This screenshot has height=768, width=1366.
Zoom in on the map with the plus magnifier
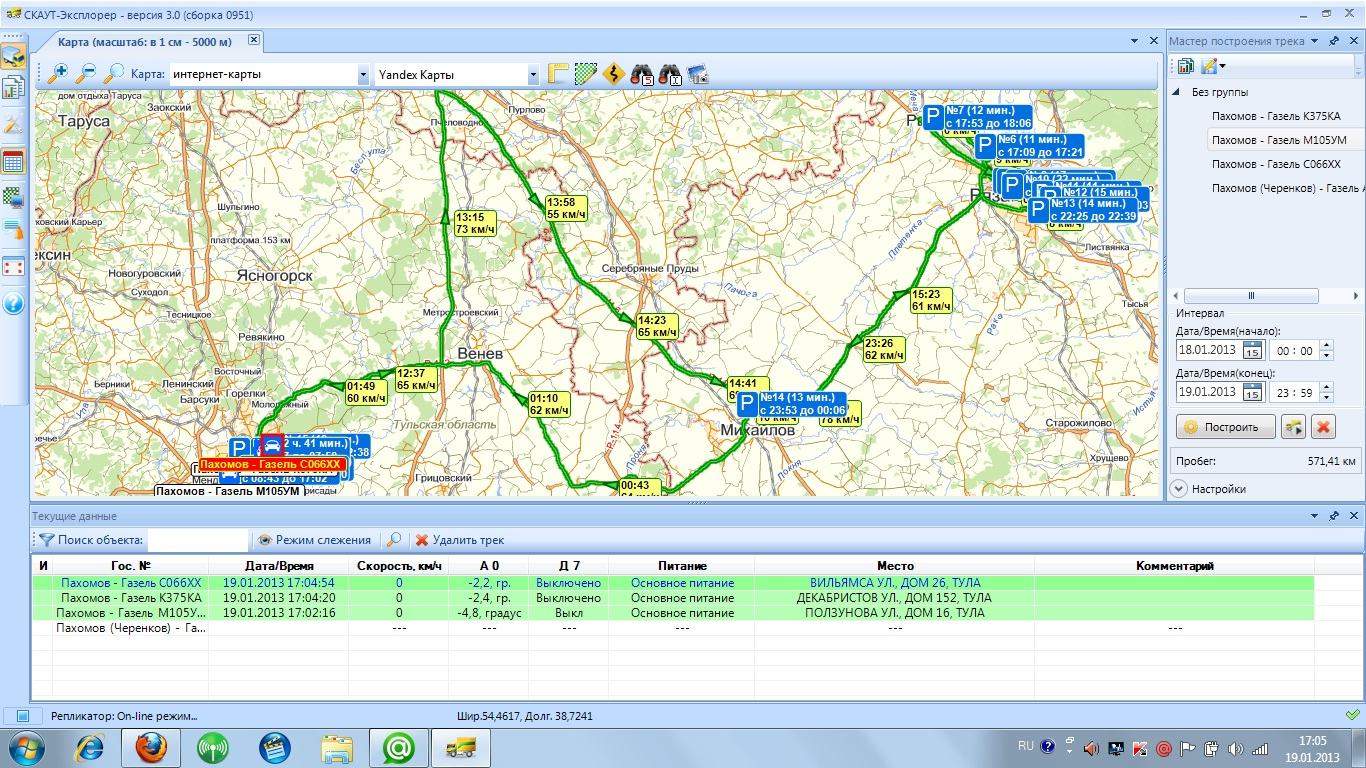[59, 73]
